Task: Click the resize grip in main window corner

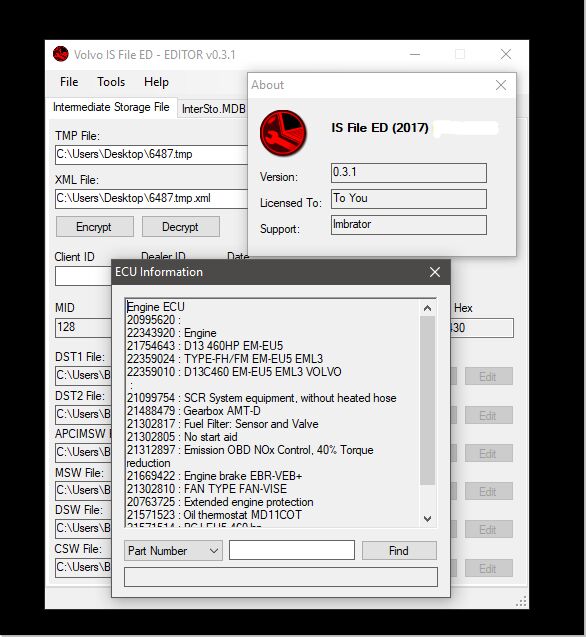Action: [x=521, y=601]
